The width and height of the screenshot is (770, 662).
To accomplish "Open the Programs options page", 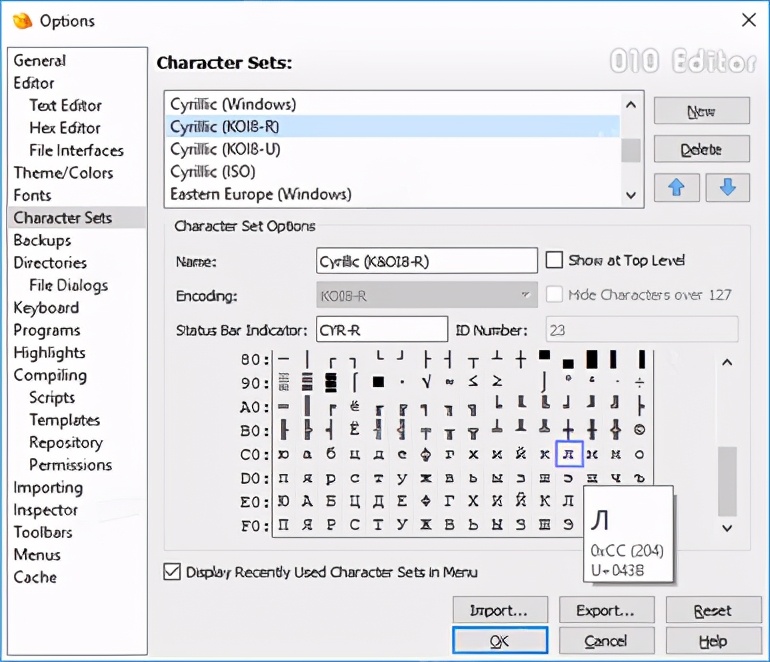I will point(47,330).
